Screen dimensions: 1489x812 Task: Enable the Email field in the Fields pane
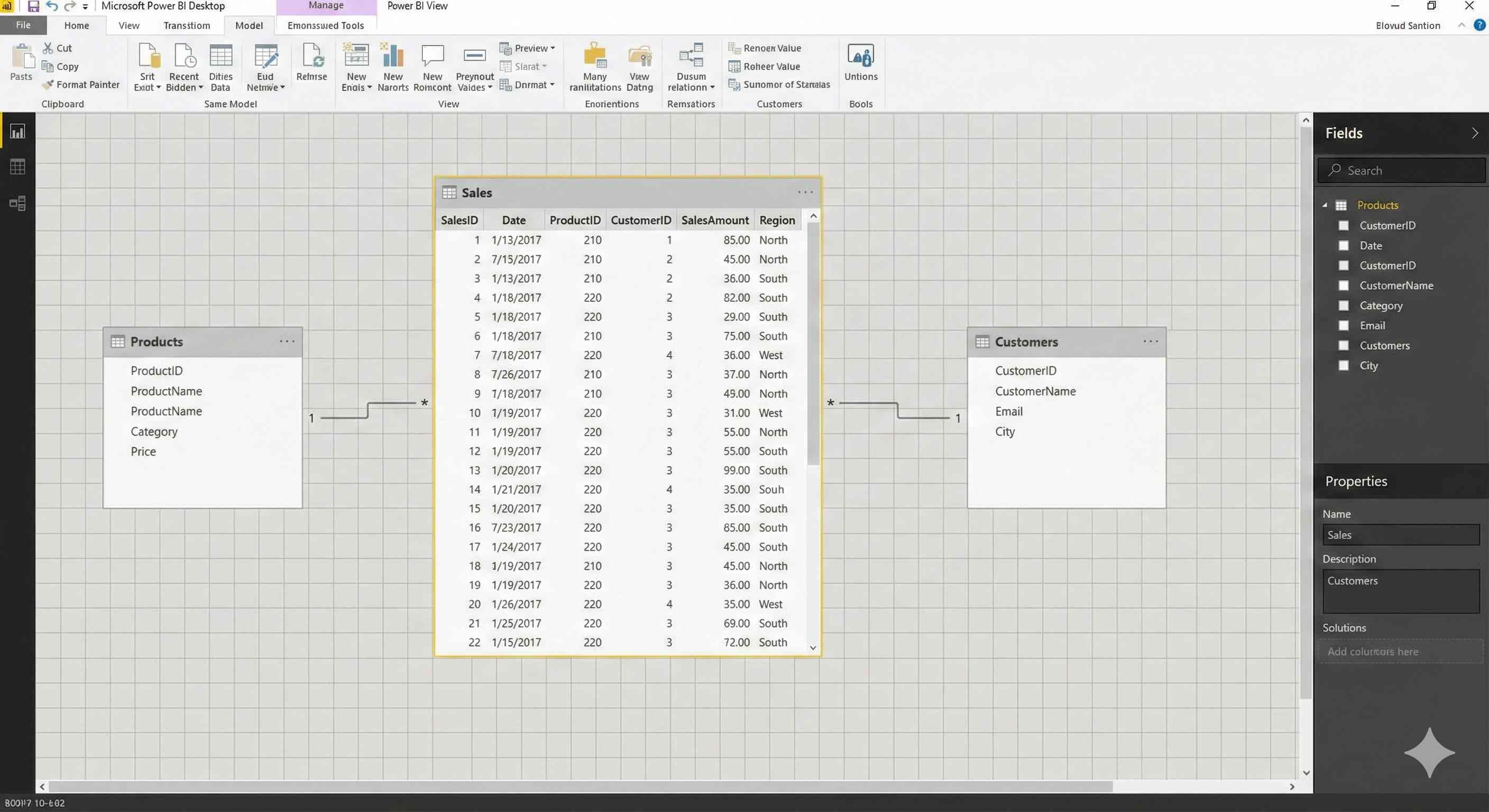pyautogui.click(x=1344, y=325)
